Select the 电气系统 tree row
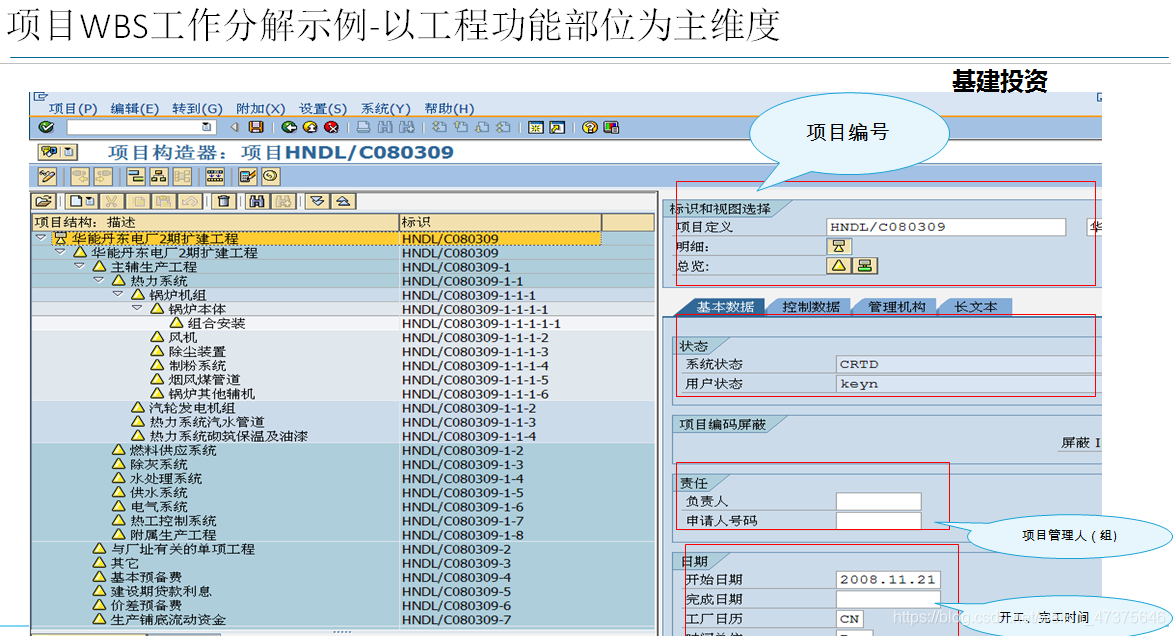1175x636 pixels. [342, 506]
